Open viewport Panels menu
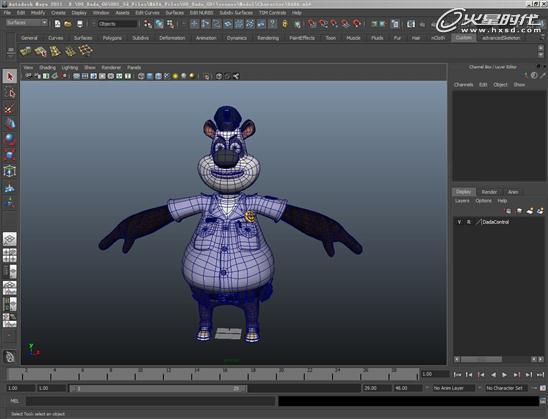 [134, 67]
